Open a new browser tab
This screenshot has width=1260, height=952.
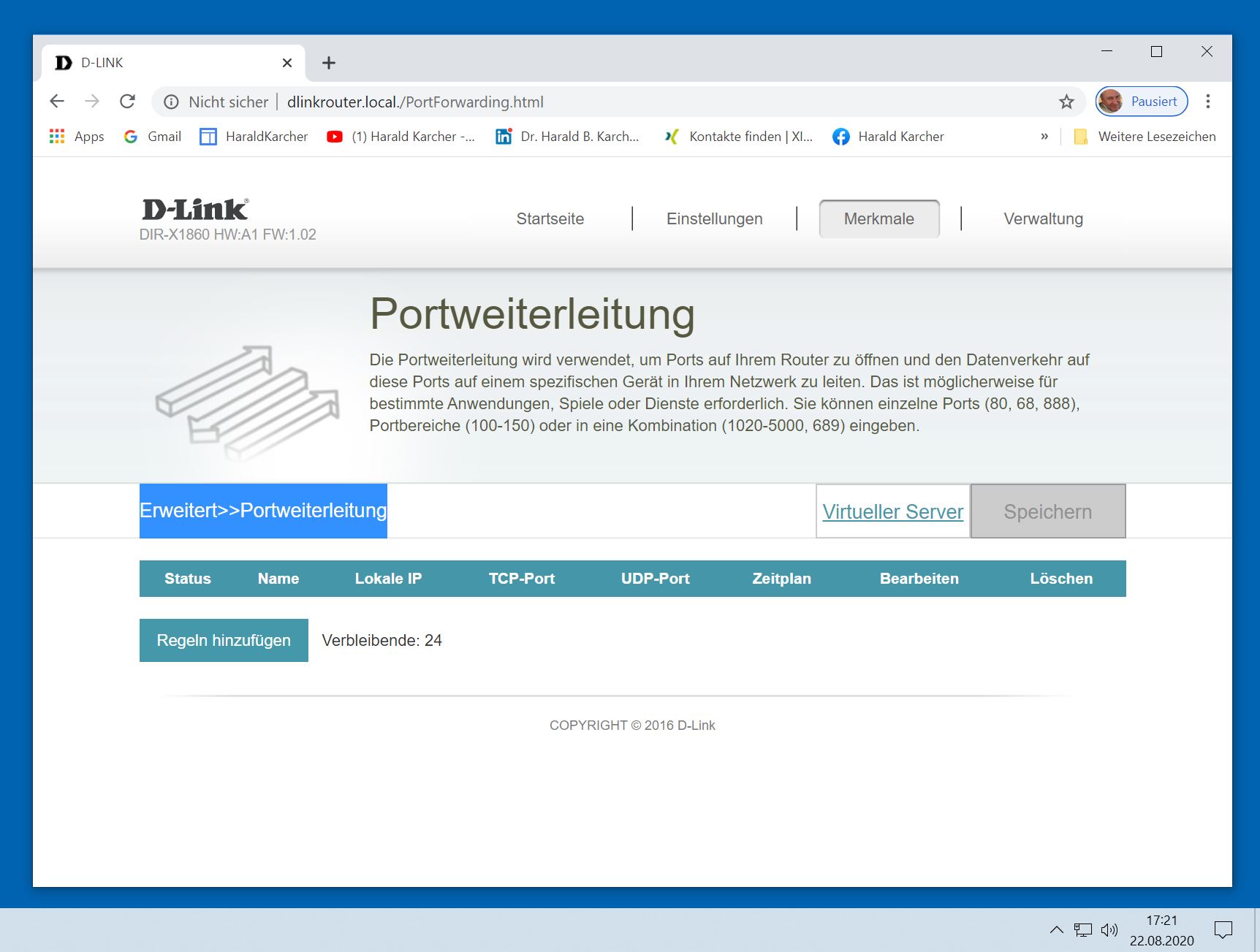(329, 63)
